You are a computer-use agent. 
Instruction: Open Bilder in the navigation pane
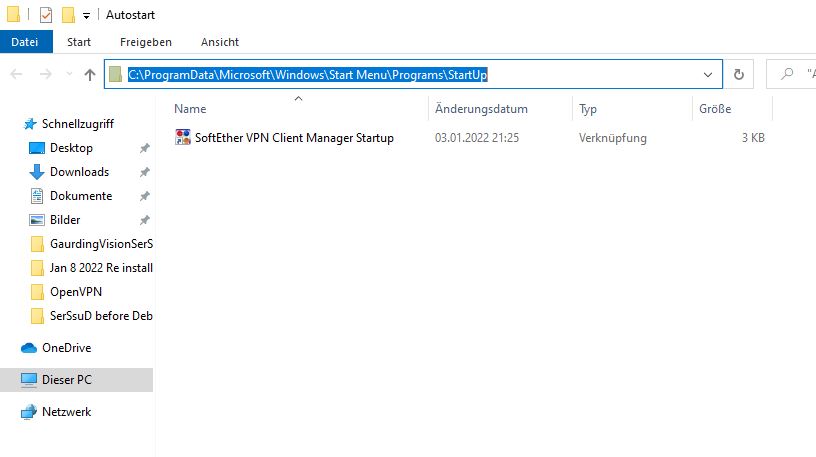[x=65, y=220]
